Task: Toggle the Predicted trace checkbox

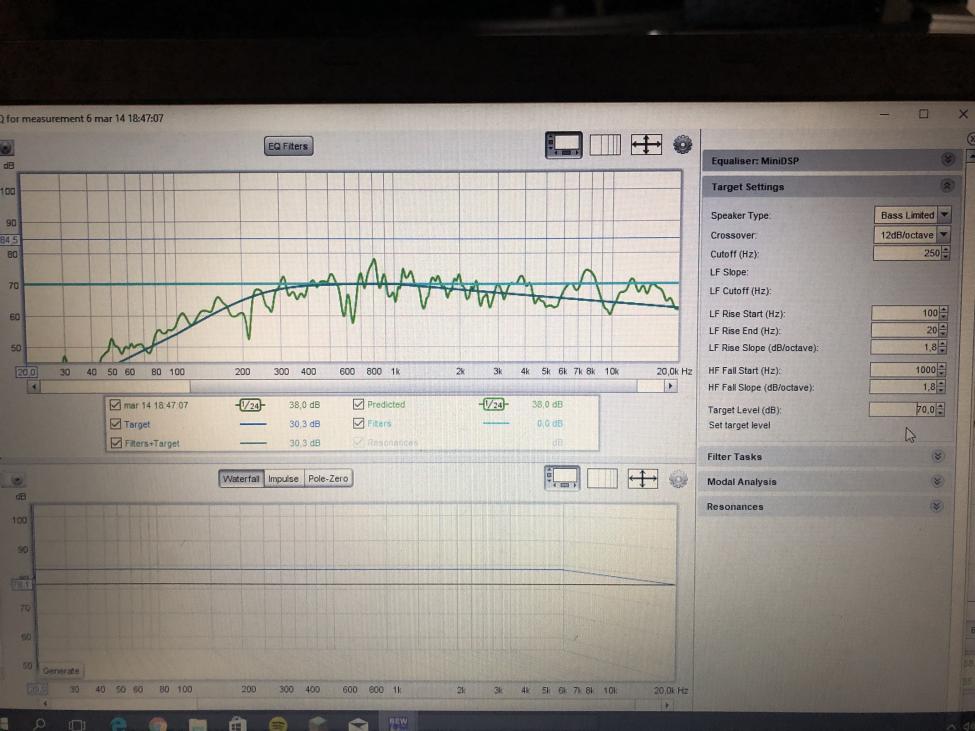Action: (x=358, y=404)
